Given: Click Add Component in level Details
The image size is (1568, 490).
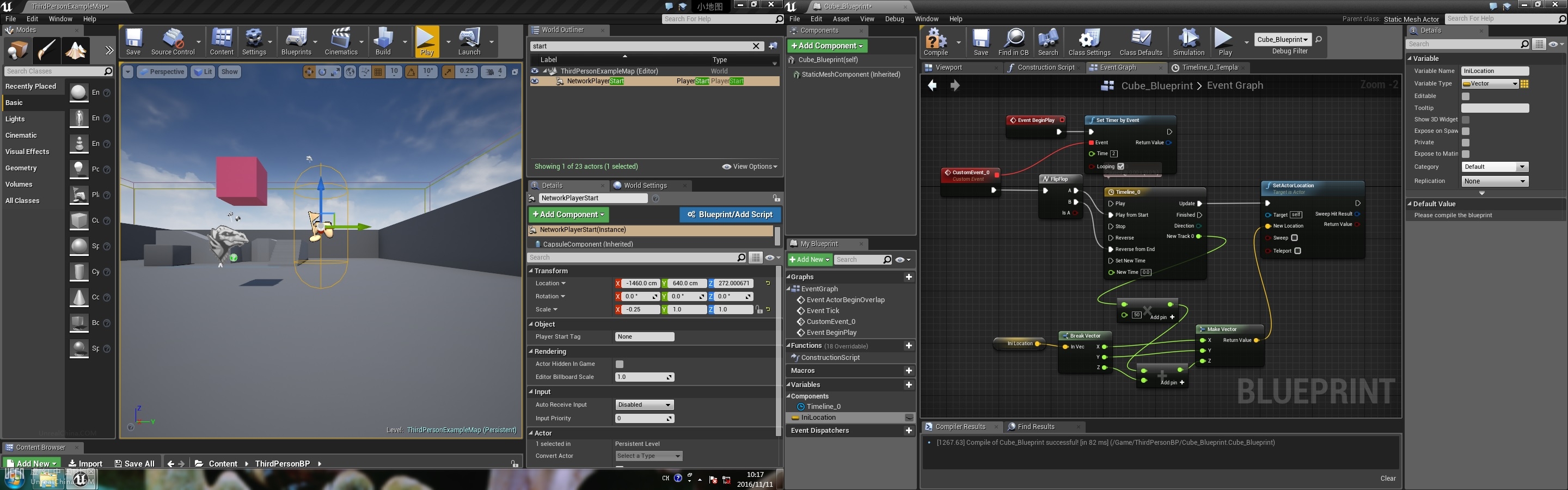Looking at the screenshot, I should (568, 215).
